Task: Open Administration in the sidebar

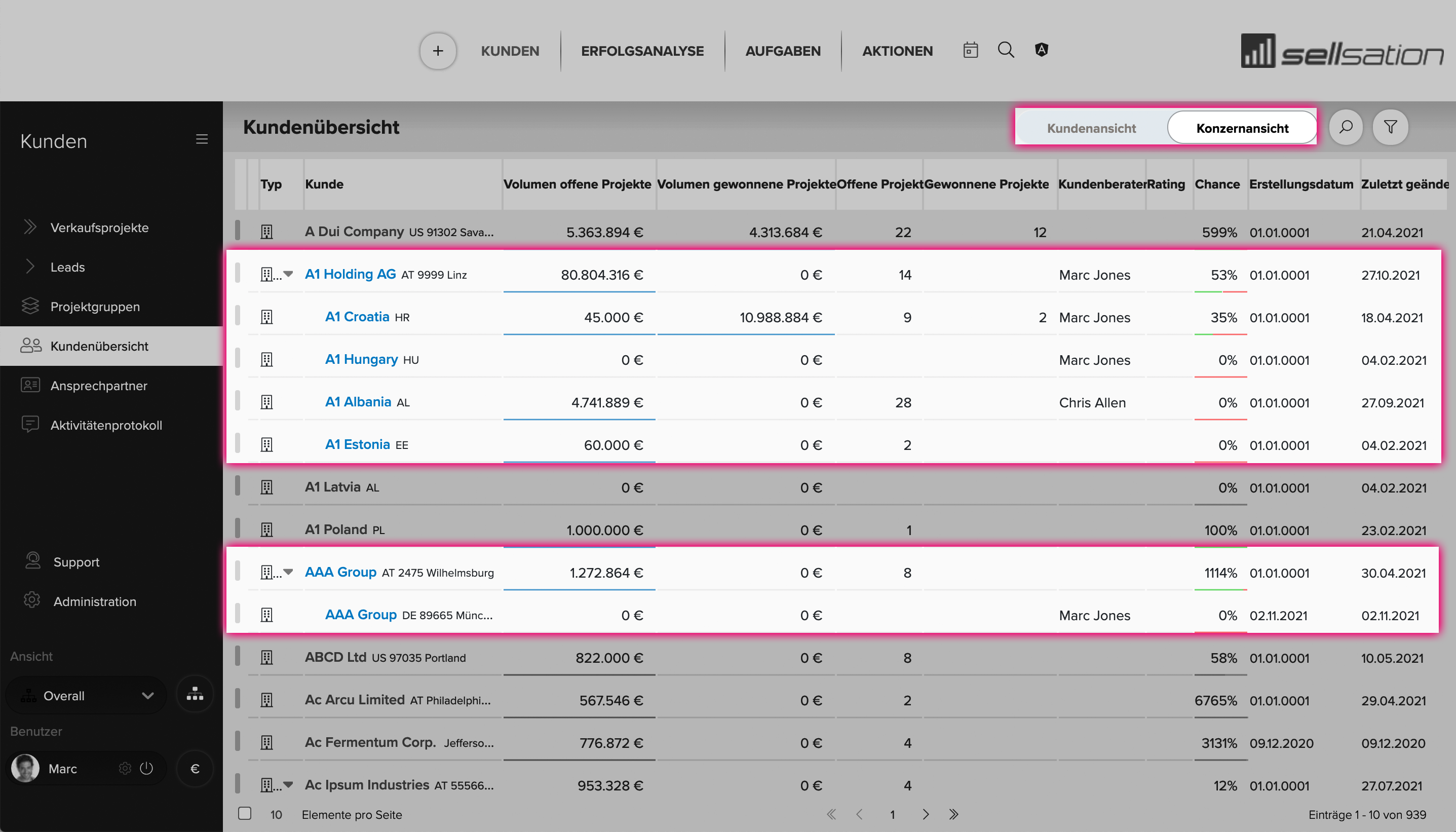Action: (95, 601)
